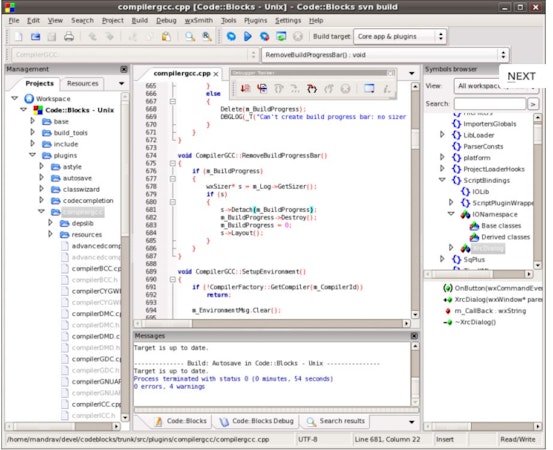Click the Save file toolbar icon
Viewport: 553px width, 450px height.
pos(52,36)
